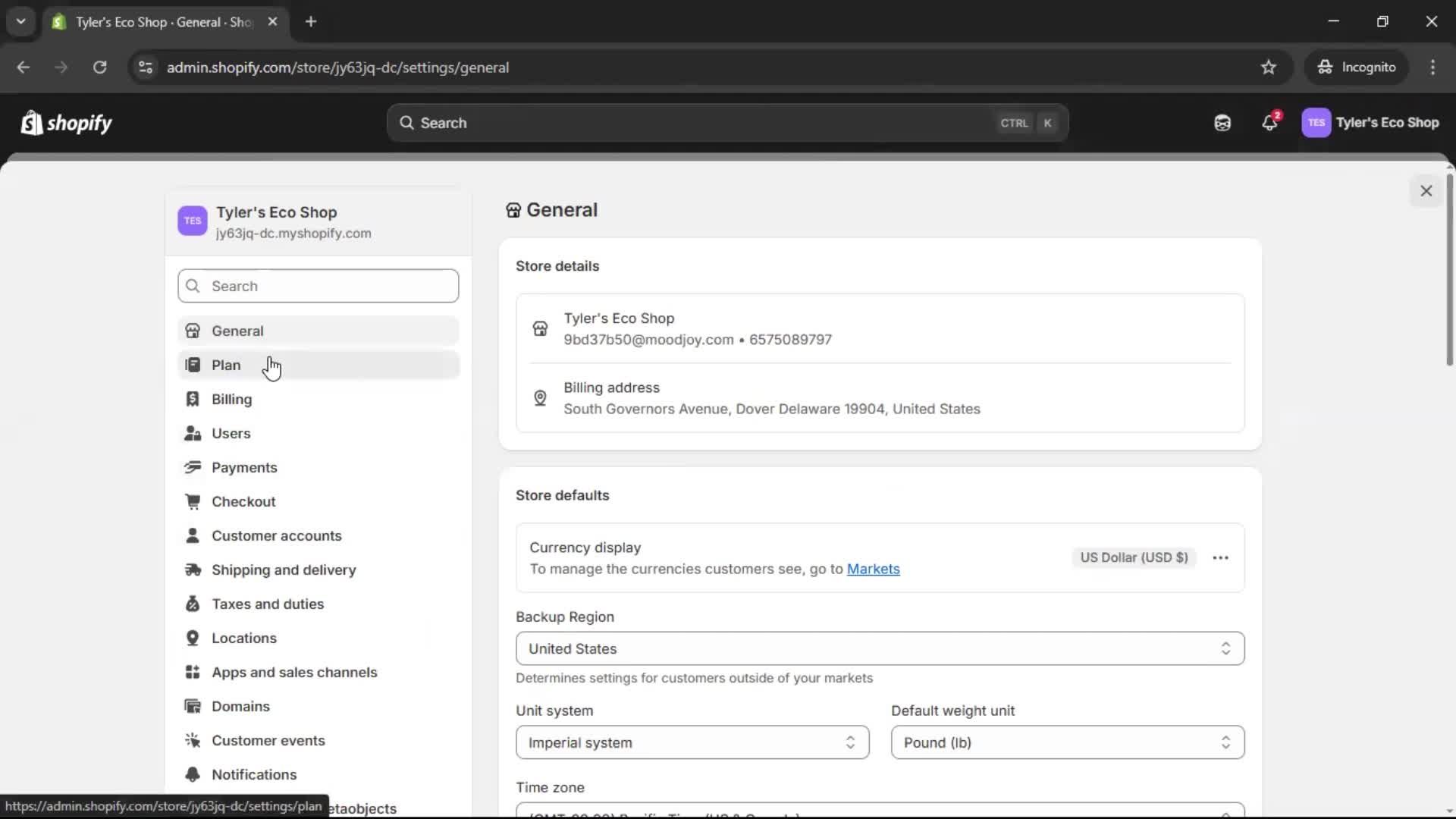Bookmark this page with the star icon
Screen dimensions: 1456x819
[x=1269, y=67]
